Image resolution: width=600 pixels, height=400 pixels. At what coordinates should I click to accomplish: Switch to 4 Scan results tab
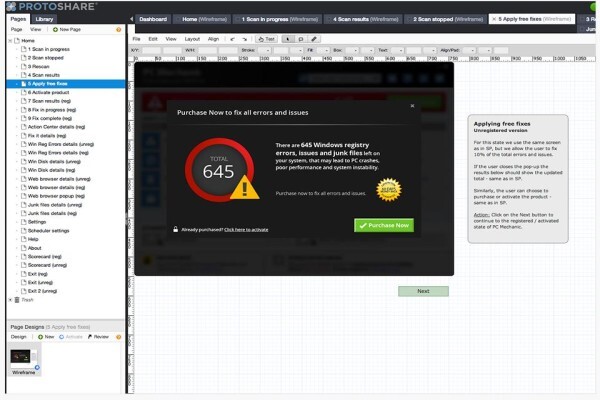coord(363,19)
